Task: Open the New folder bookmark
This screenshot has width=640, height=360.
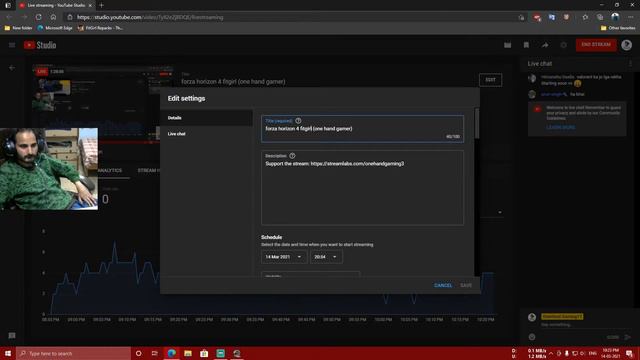Action: pos(18,28)
